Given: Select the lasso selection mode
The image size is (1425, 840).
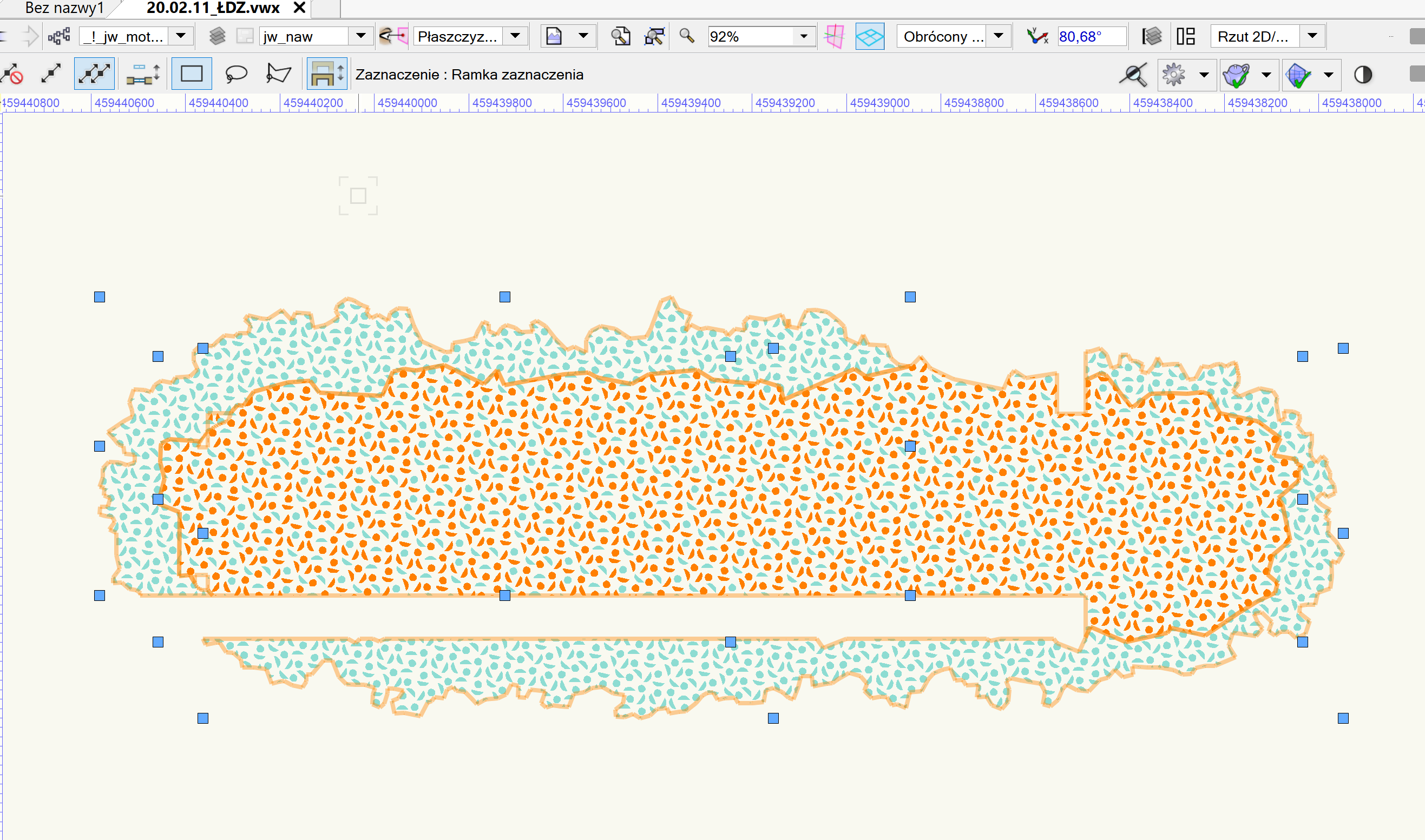Looking at the screenshot, I should click(x=236, y=74).
